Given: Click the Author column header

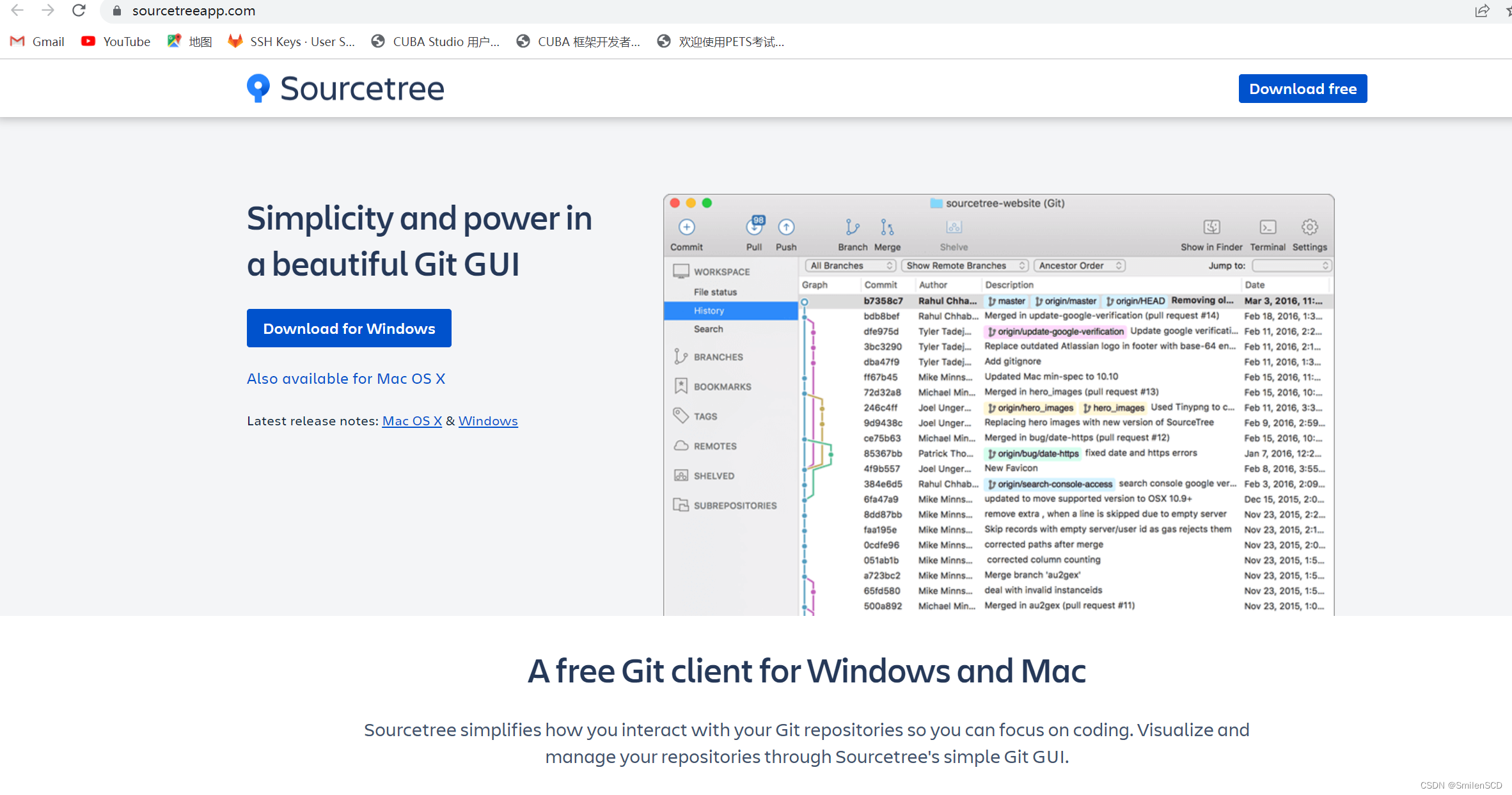Looking at the screenshot, I should coord(933,285).
